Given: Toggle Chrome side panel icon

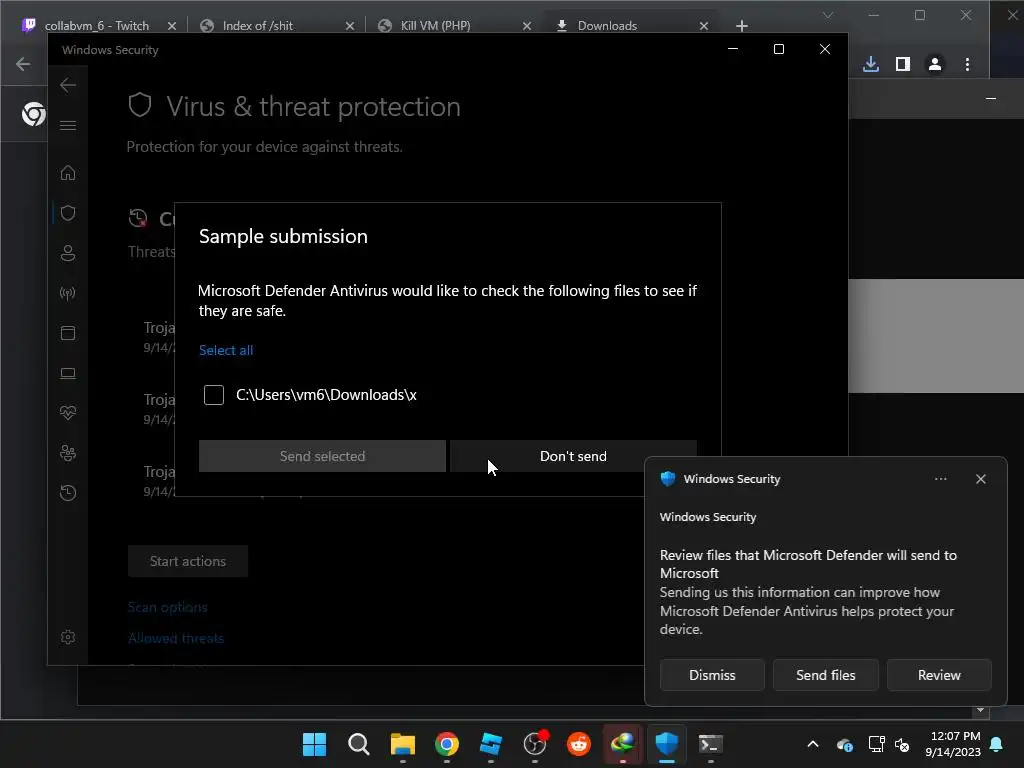Looking at the screenshot, I should point(903,64).
